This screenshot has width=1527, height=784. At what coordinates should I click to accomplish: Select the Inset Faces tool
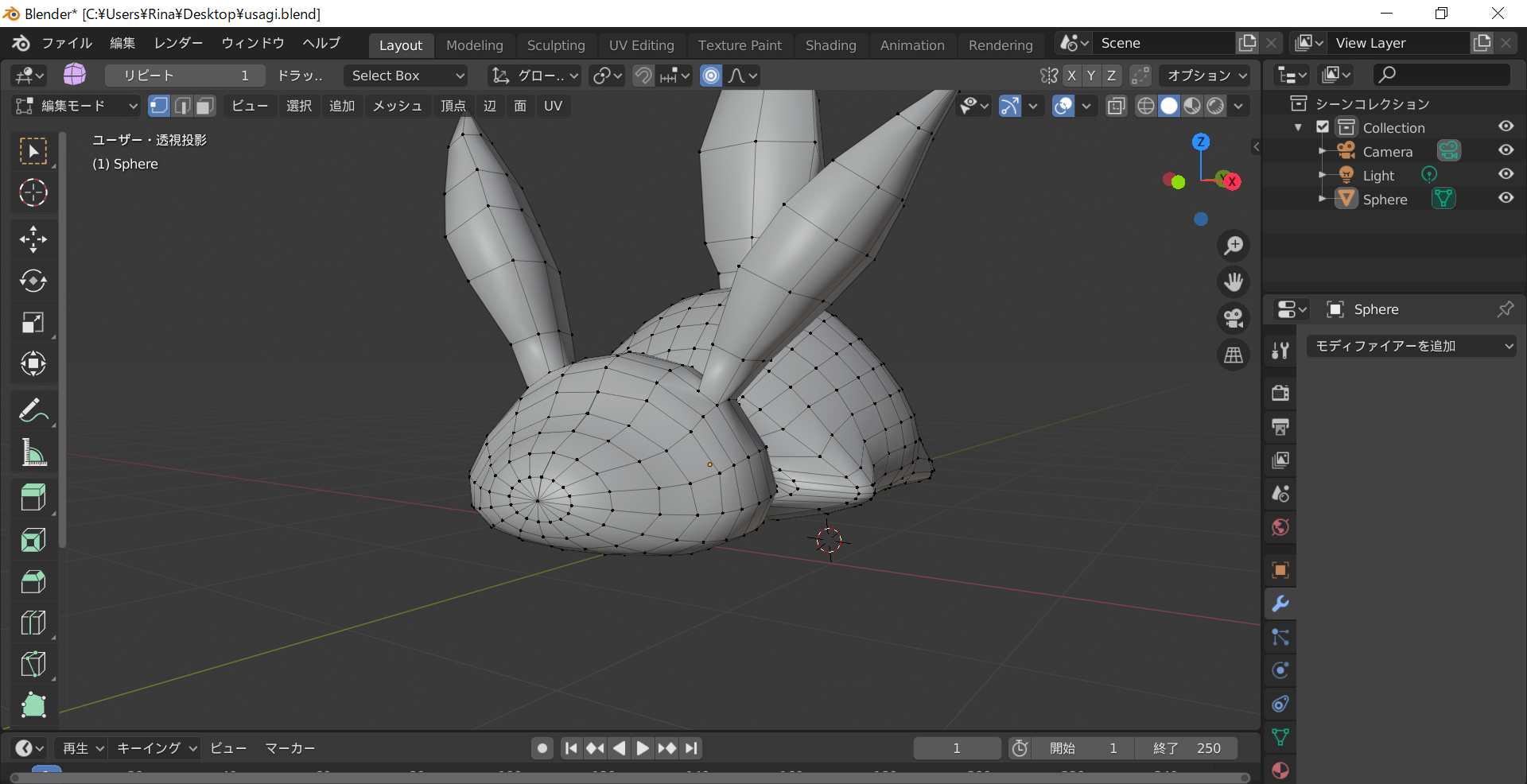33,540
